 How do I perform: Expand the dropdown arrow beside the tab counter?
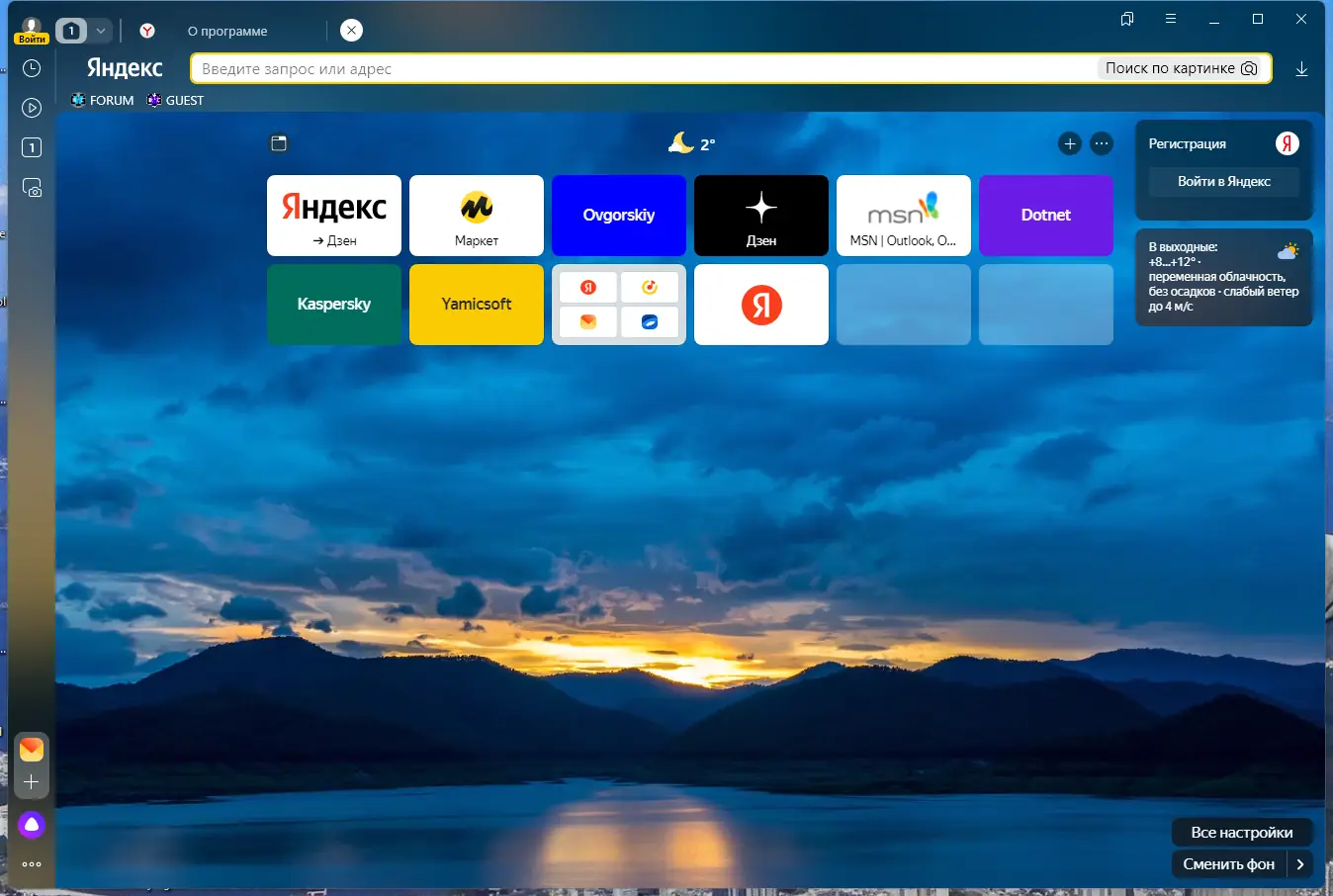tap(101, 31)
